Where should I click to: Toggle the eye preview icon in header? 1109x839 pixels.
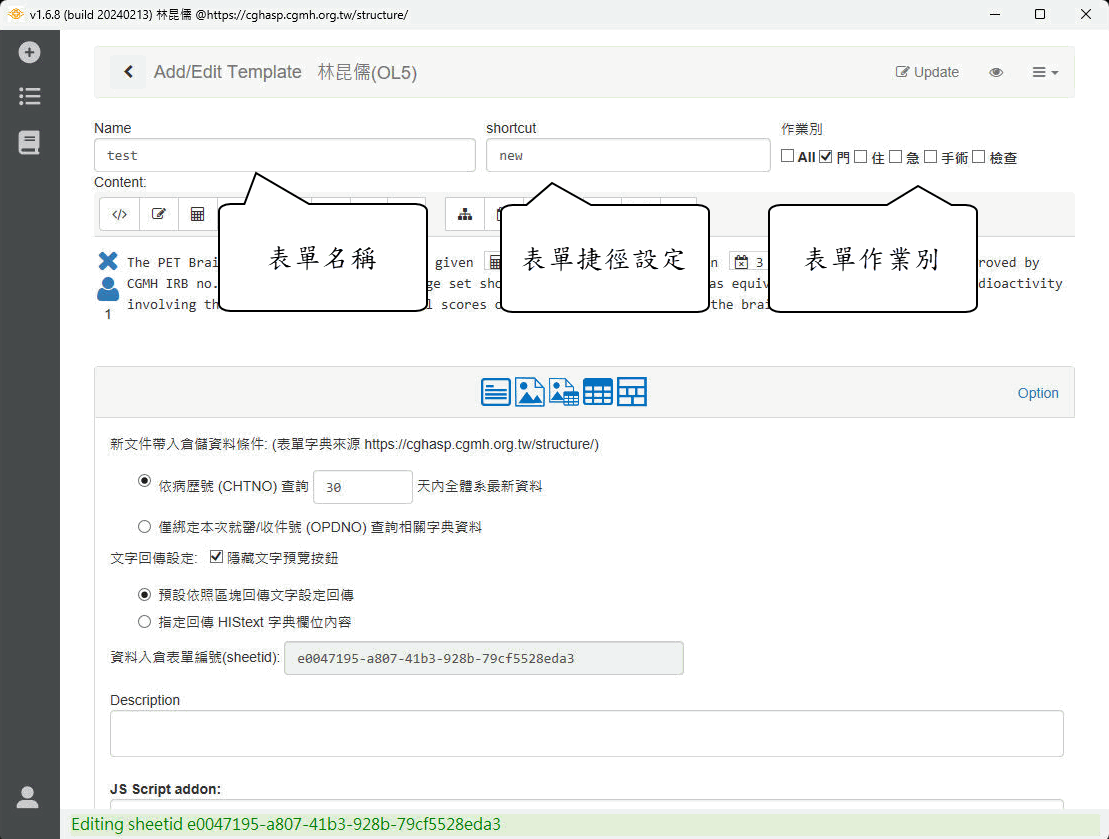pyautogui.click(x=996, y=72)
